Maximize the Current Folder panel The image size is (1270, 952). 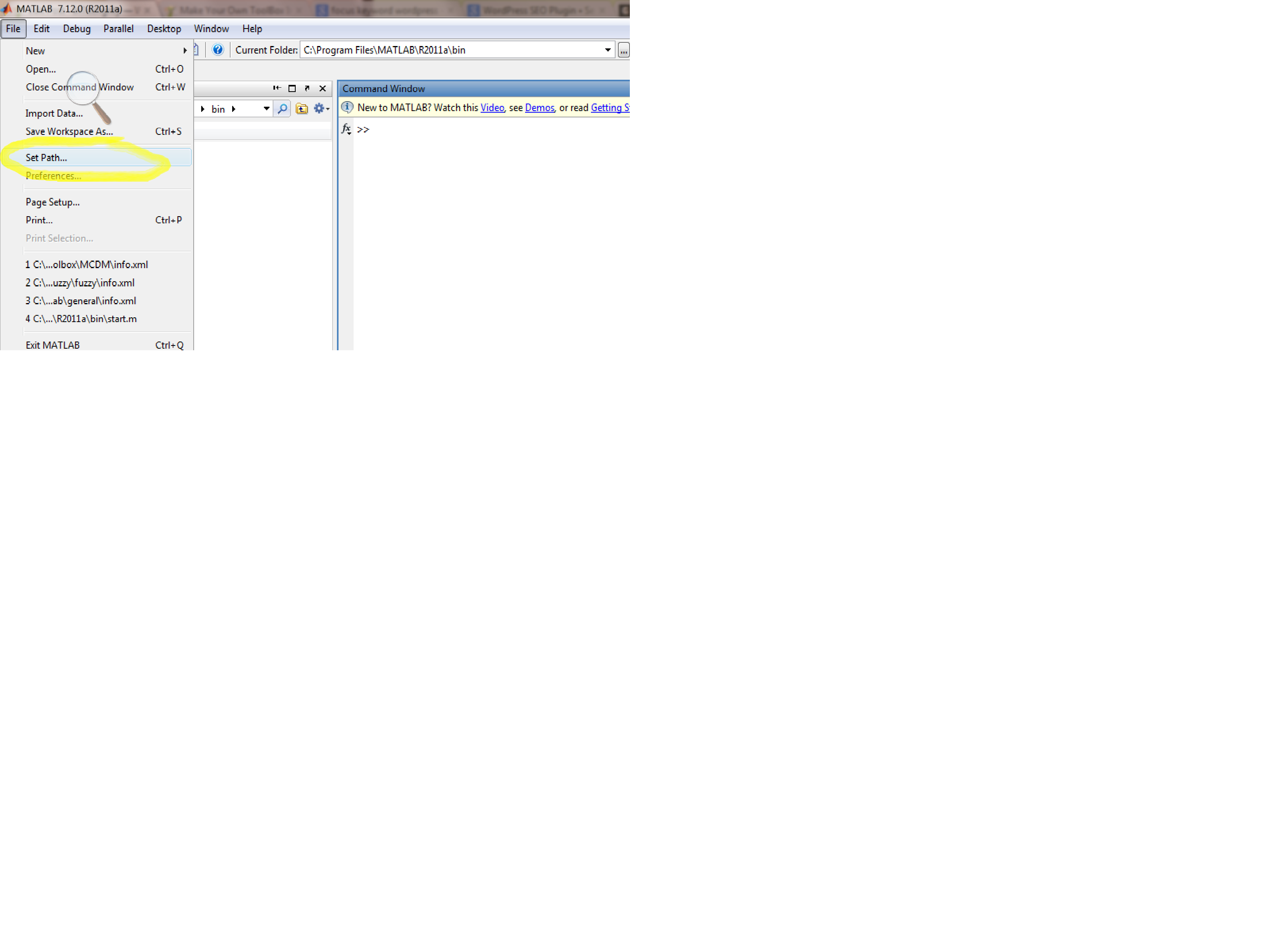pos(292,88)
